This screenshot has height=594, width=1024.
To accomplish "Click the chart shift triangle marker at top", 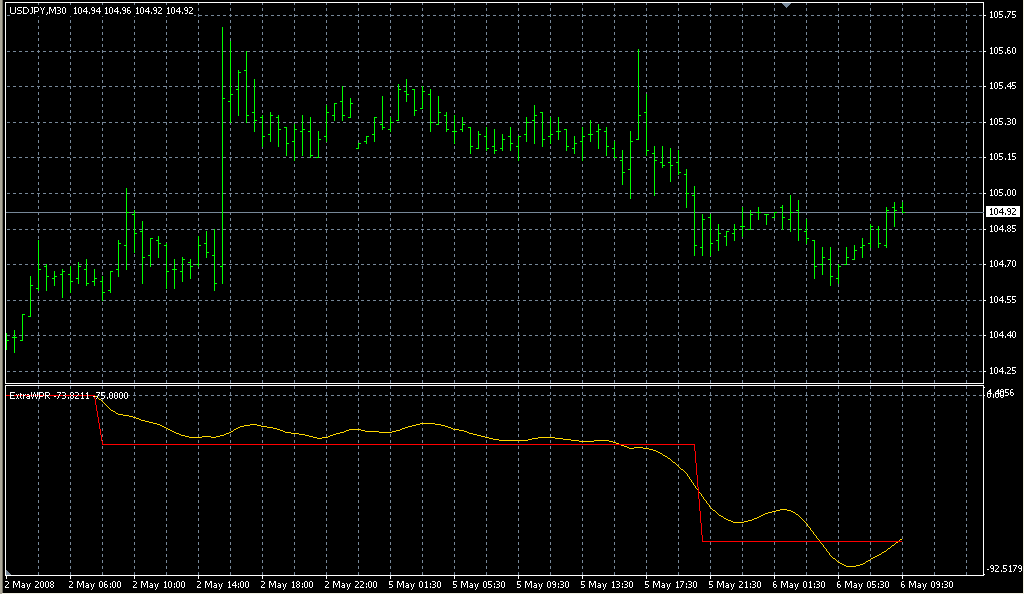I will coord(788,6).
